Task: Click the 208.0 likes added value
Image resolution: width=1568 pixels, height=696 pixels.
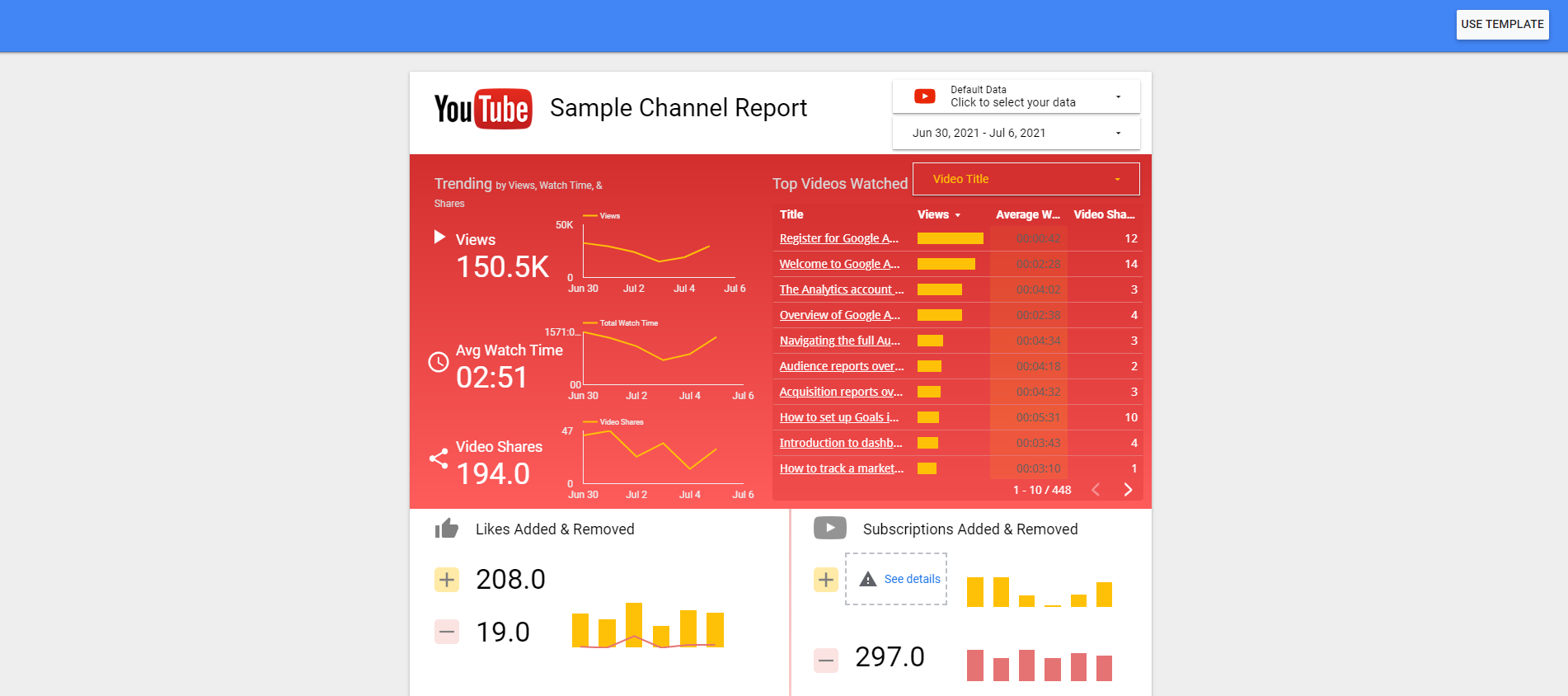Action: pyautogui.click(x=510, y=580)
